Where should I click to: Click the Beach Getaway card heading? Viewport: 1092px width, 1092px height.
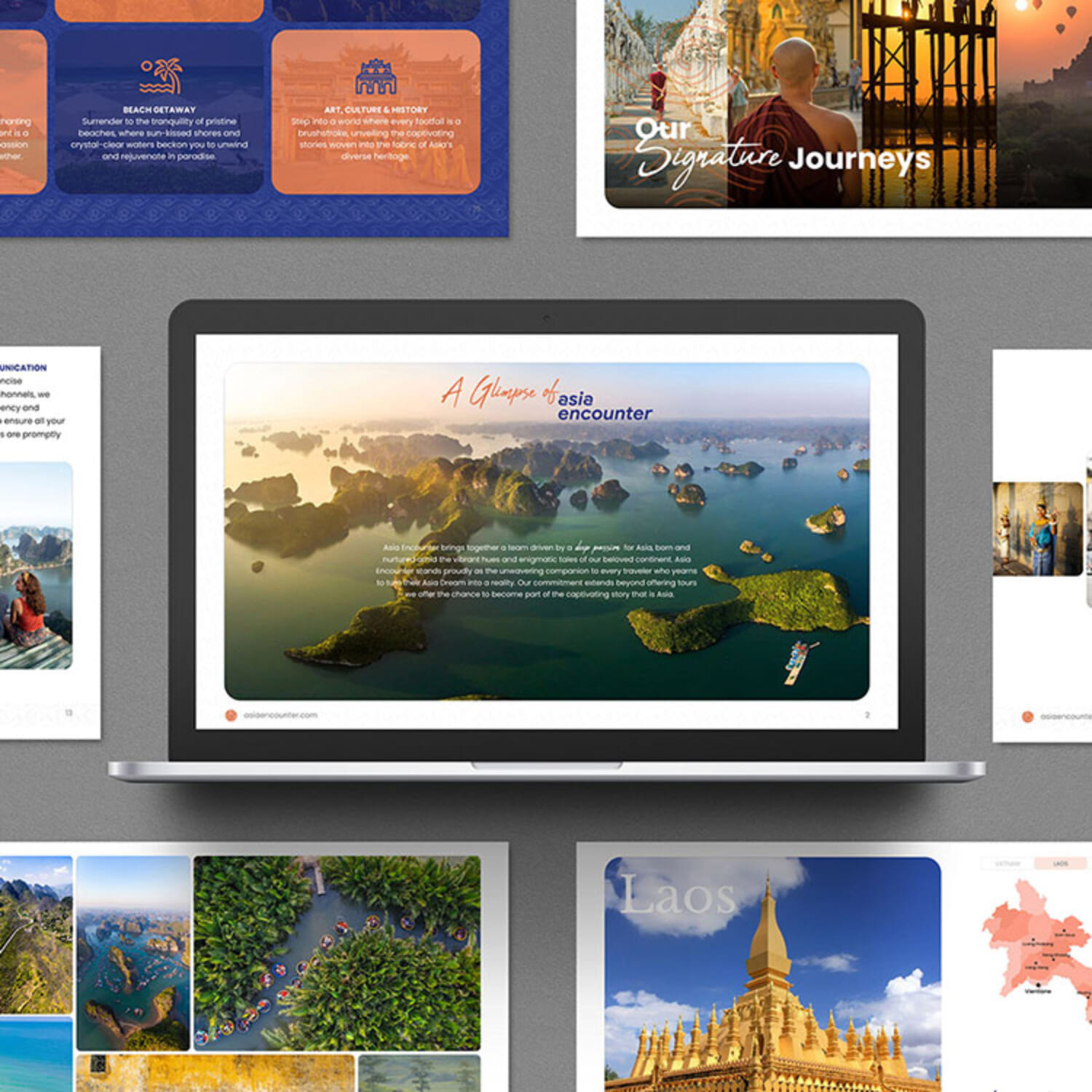point(159,109)
